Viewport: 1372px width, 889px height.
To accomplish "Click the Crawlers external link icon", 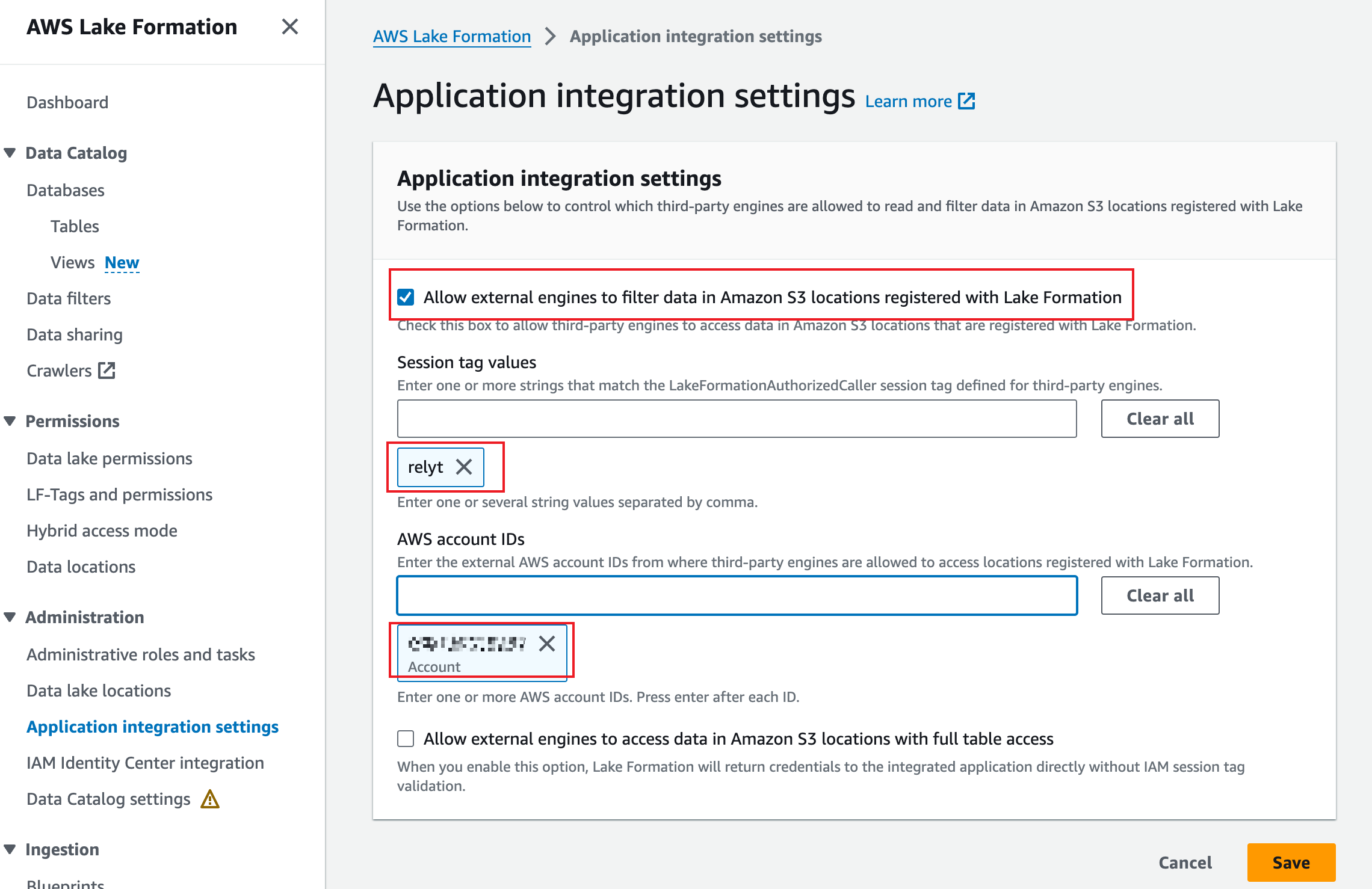I will click(x=107, y=371).
